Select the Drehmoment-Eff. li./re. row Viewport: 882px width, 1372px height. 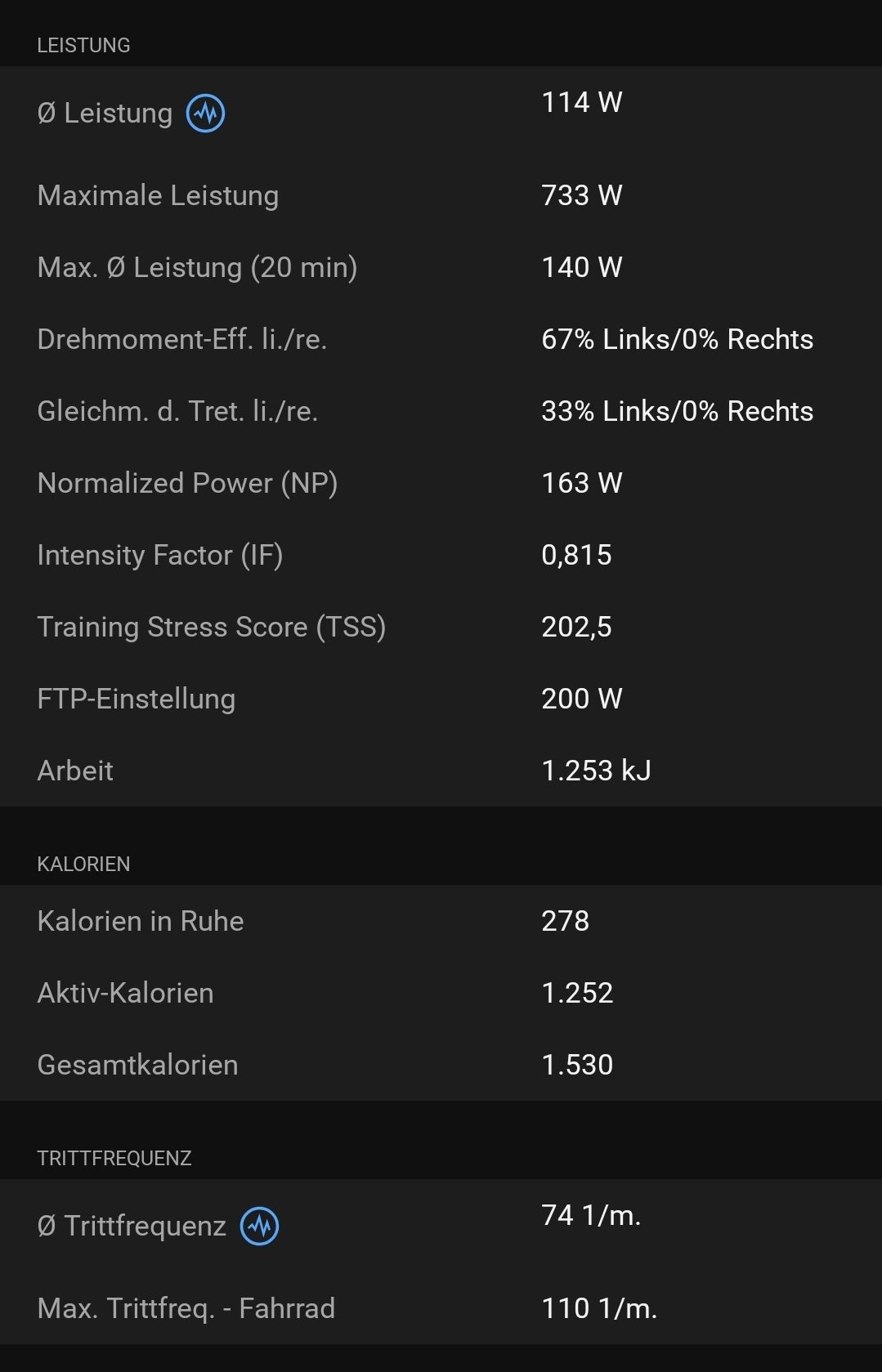point(441,339)
